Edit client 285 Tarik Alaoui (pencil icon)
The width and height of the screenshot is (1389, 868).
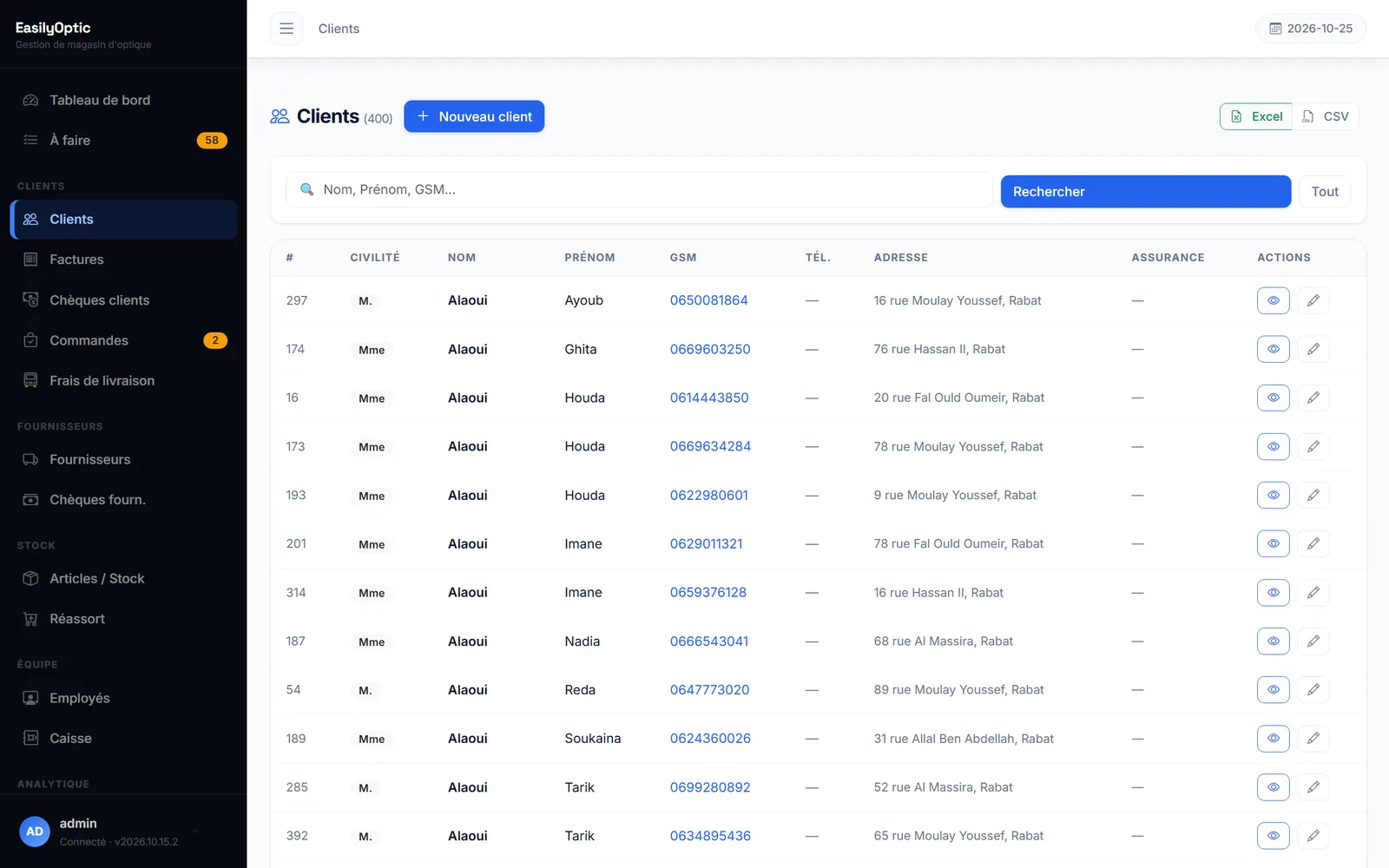1313,786
